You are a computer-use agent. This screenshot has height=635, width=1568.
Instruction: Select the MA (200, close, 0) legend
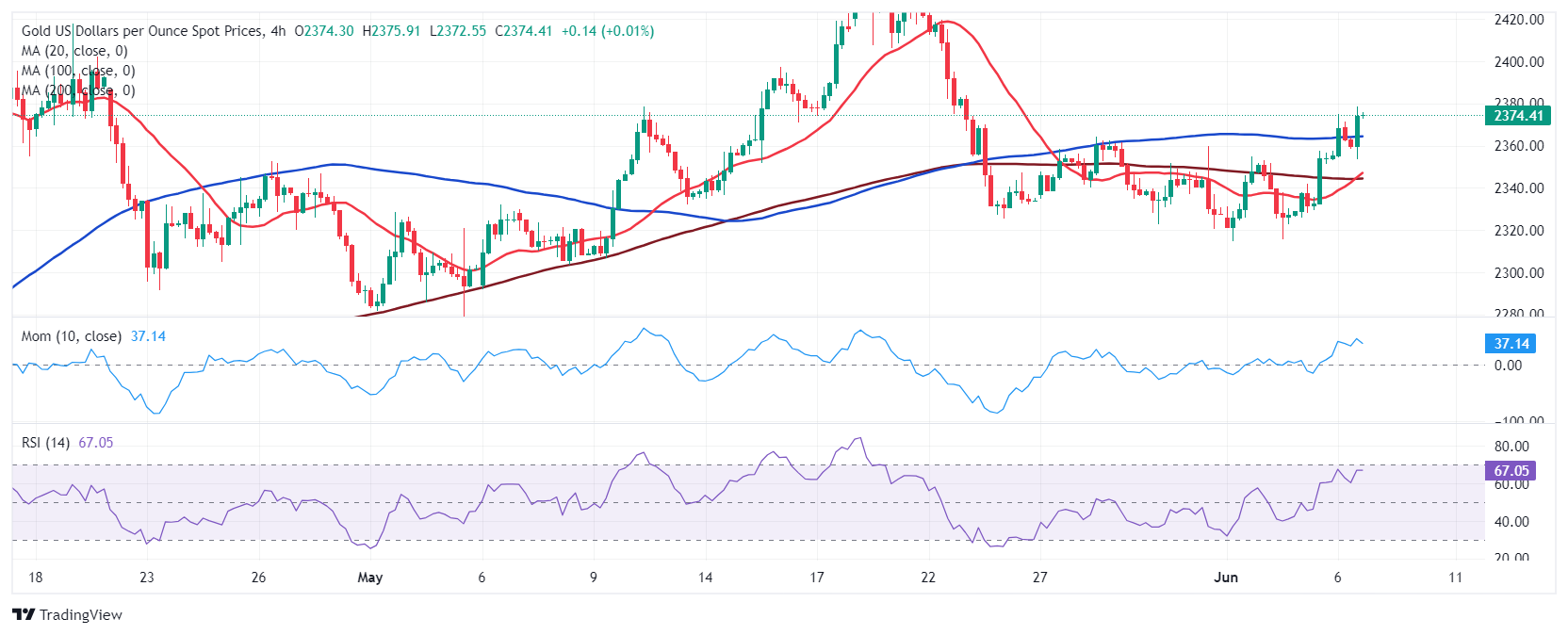click(78, 90)
